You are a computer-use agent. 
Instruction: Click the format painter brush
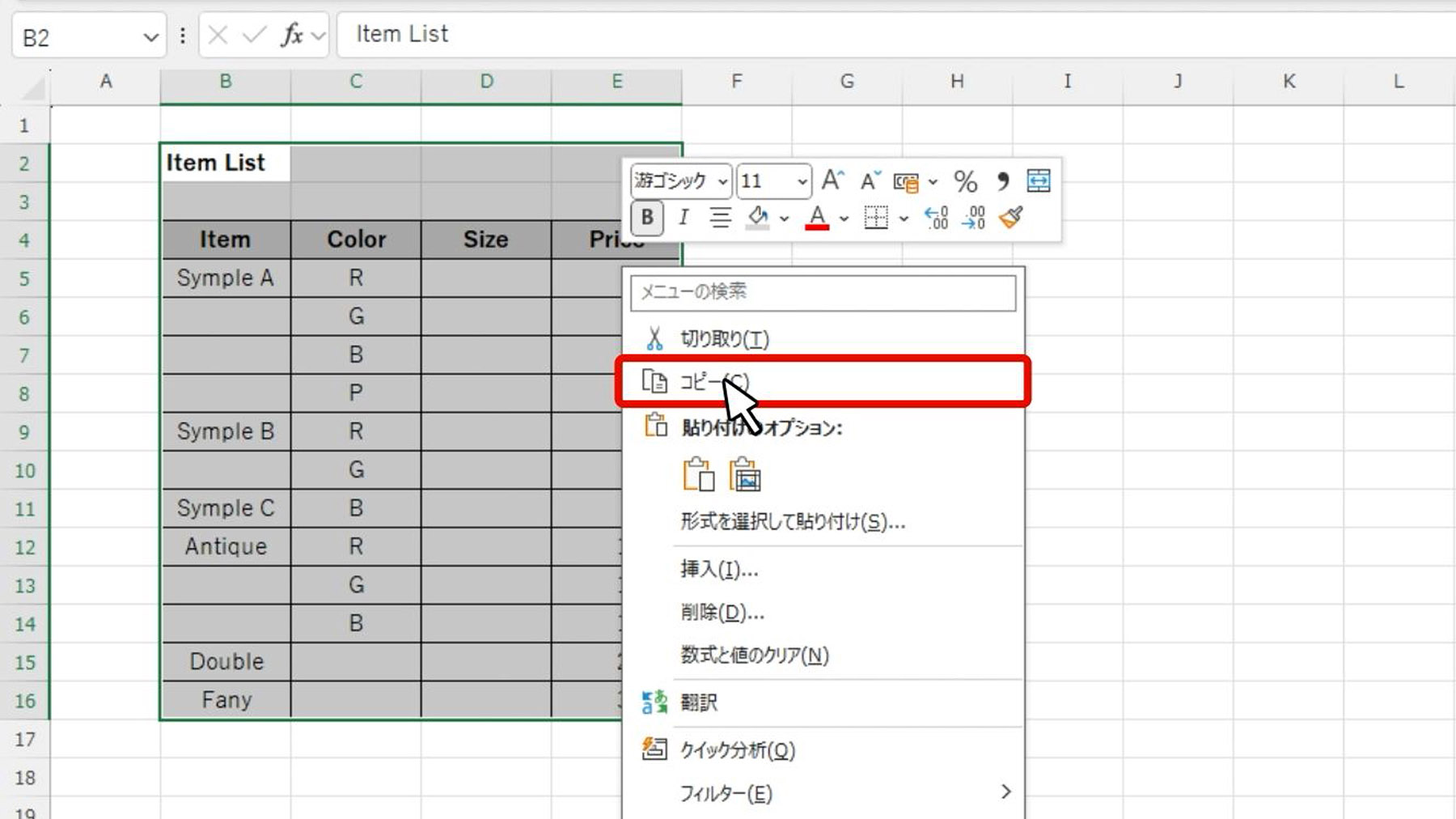pyautogui.click(x=1011, y=217)
